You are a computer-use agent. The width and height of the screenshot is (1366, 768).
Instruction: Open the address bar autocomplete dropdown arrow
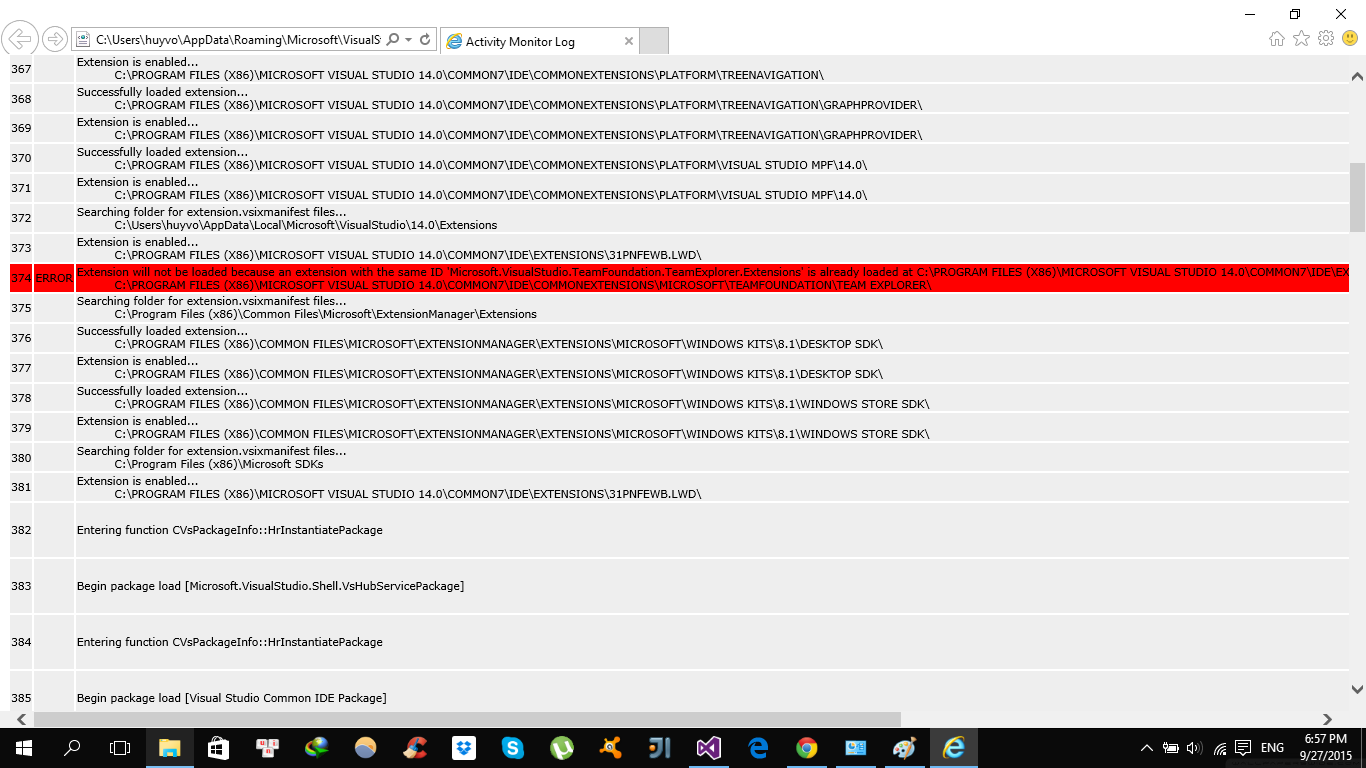coord(409,40)
